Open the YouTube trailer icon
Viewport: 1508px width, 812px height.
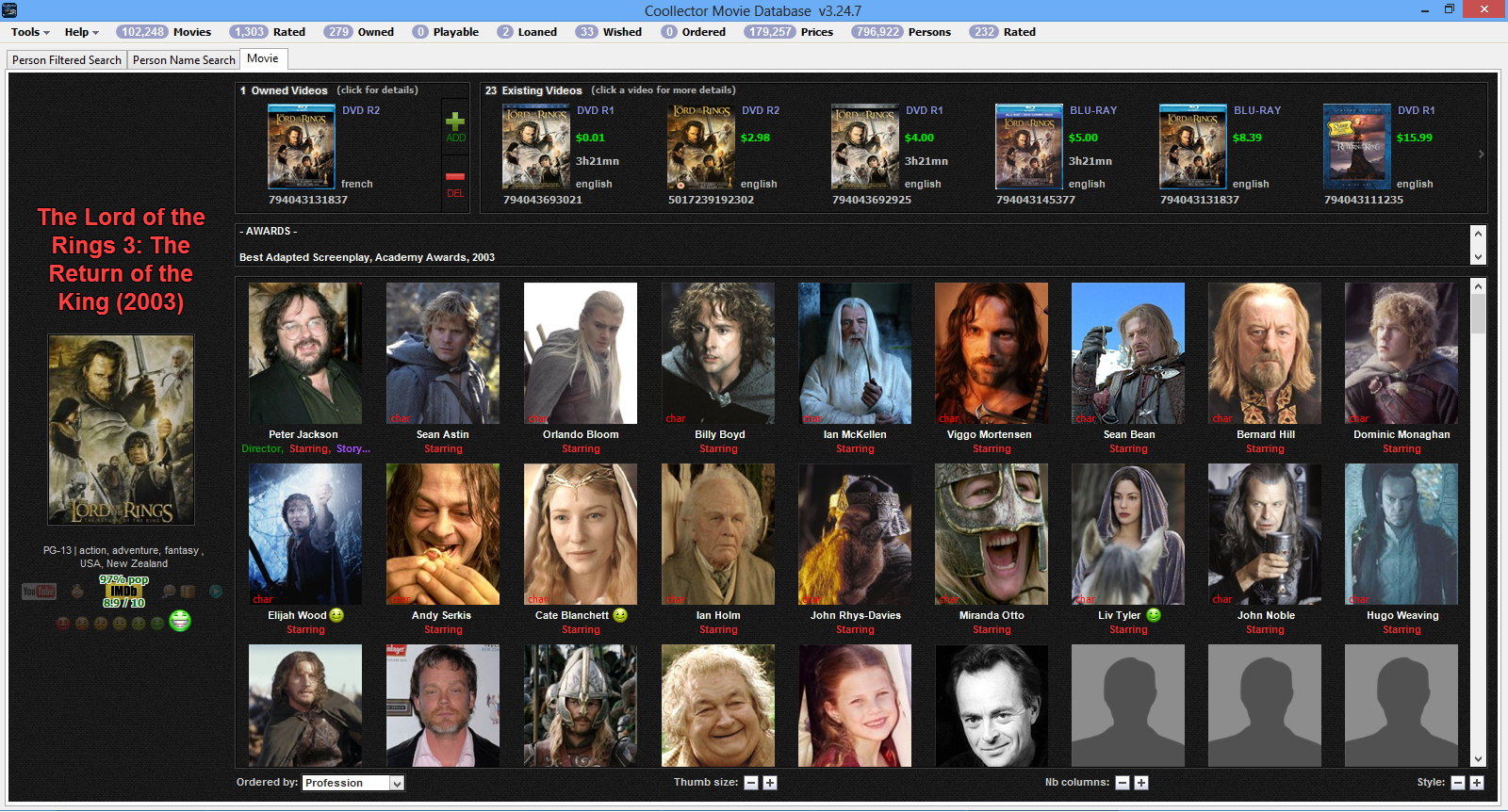pos(39,592)
